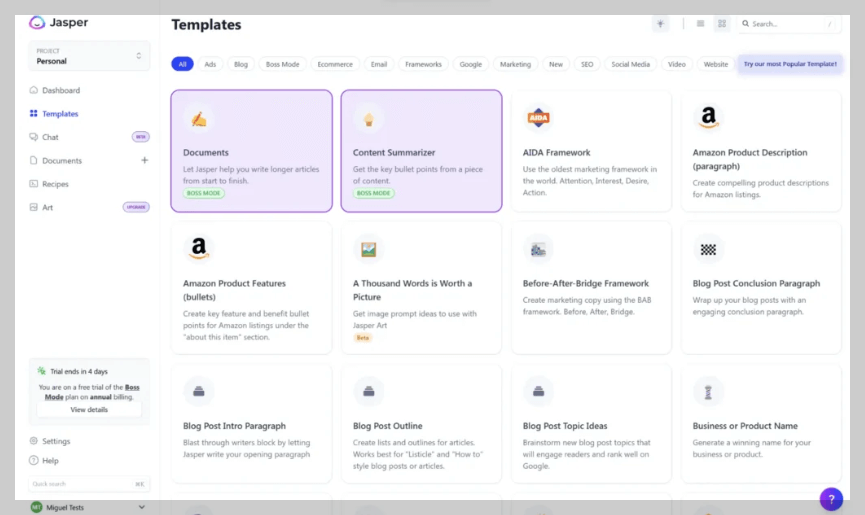Open Recipes in the sidebar
This screenshot has width=865, height=515.
point(49,184)
